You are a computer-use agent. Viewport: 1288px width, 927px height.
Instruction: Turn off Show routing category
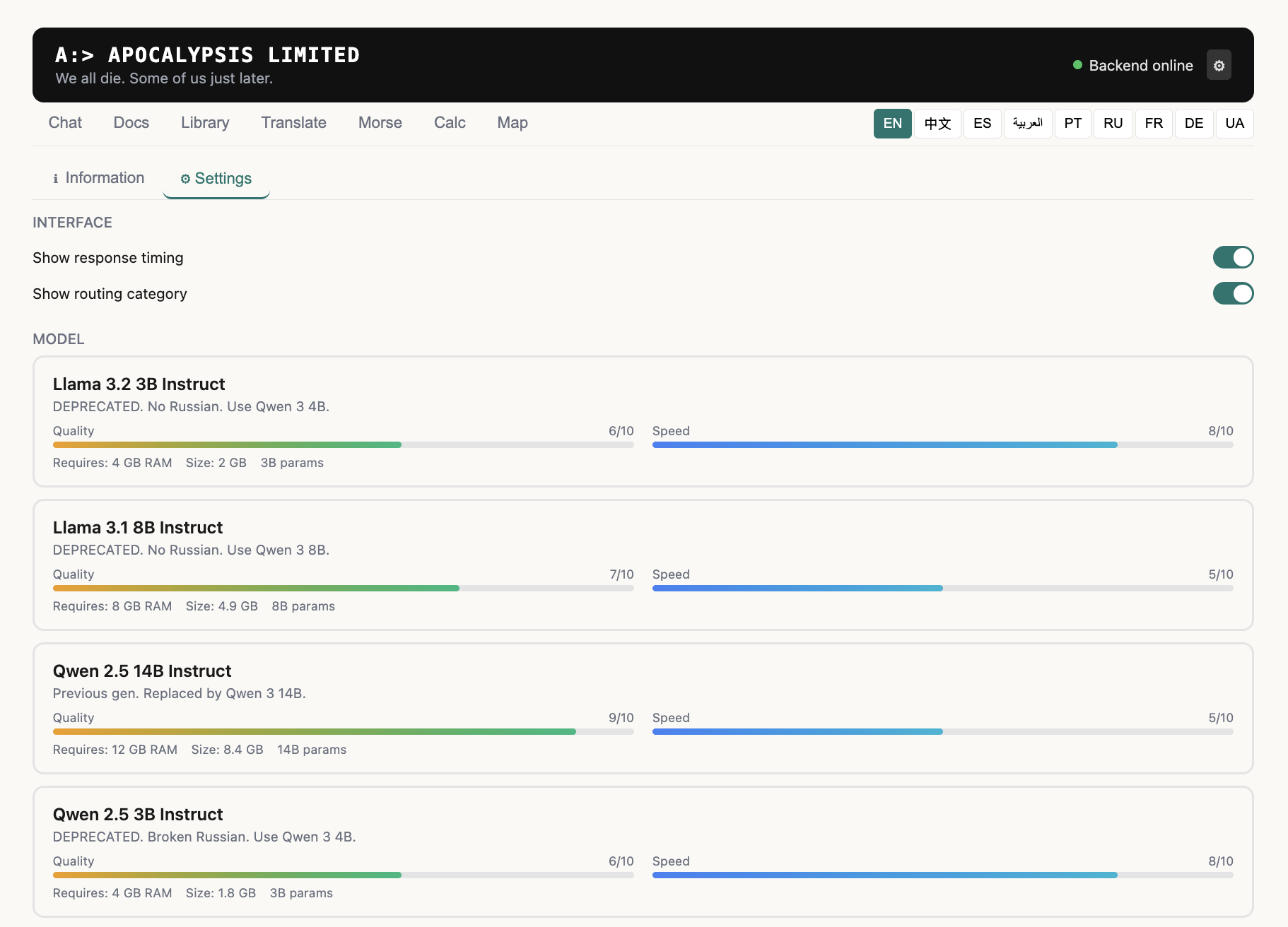tap(1233, 293)
